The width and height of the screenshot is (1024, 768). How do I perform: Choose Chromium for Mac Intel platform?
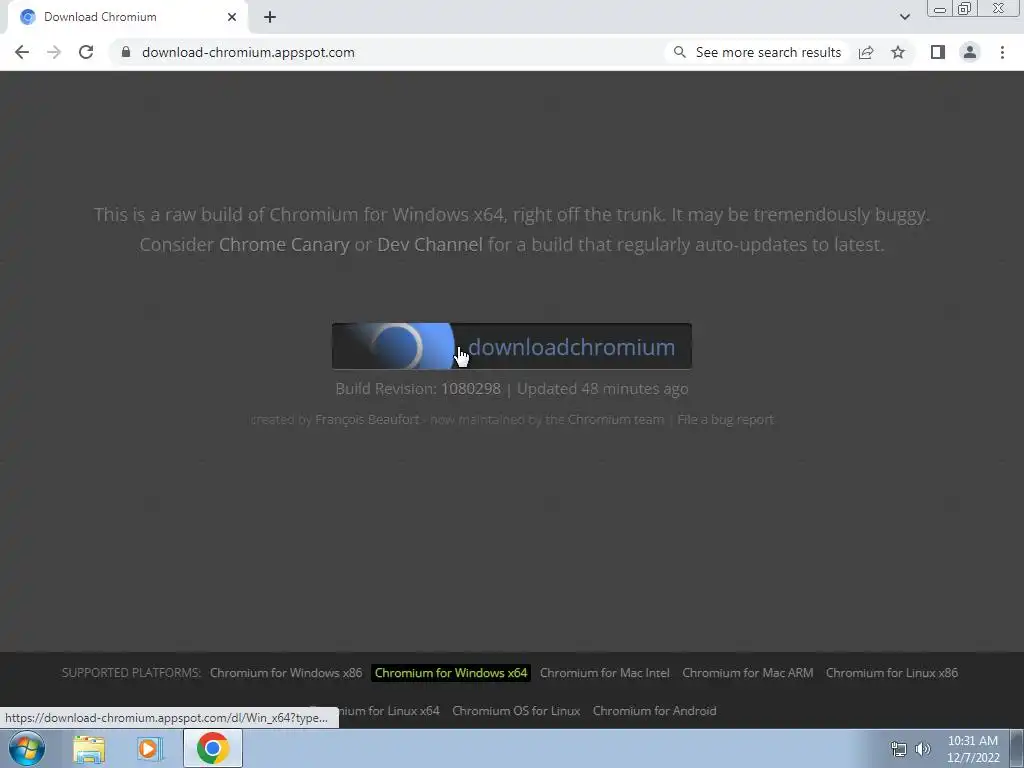tap(605, 673)
